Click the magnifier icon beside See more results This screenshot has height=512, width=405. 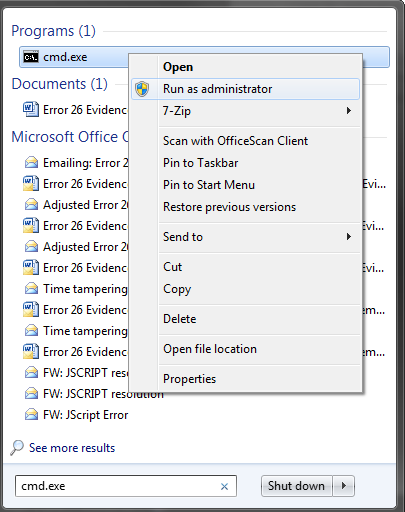pos(17,448)
